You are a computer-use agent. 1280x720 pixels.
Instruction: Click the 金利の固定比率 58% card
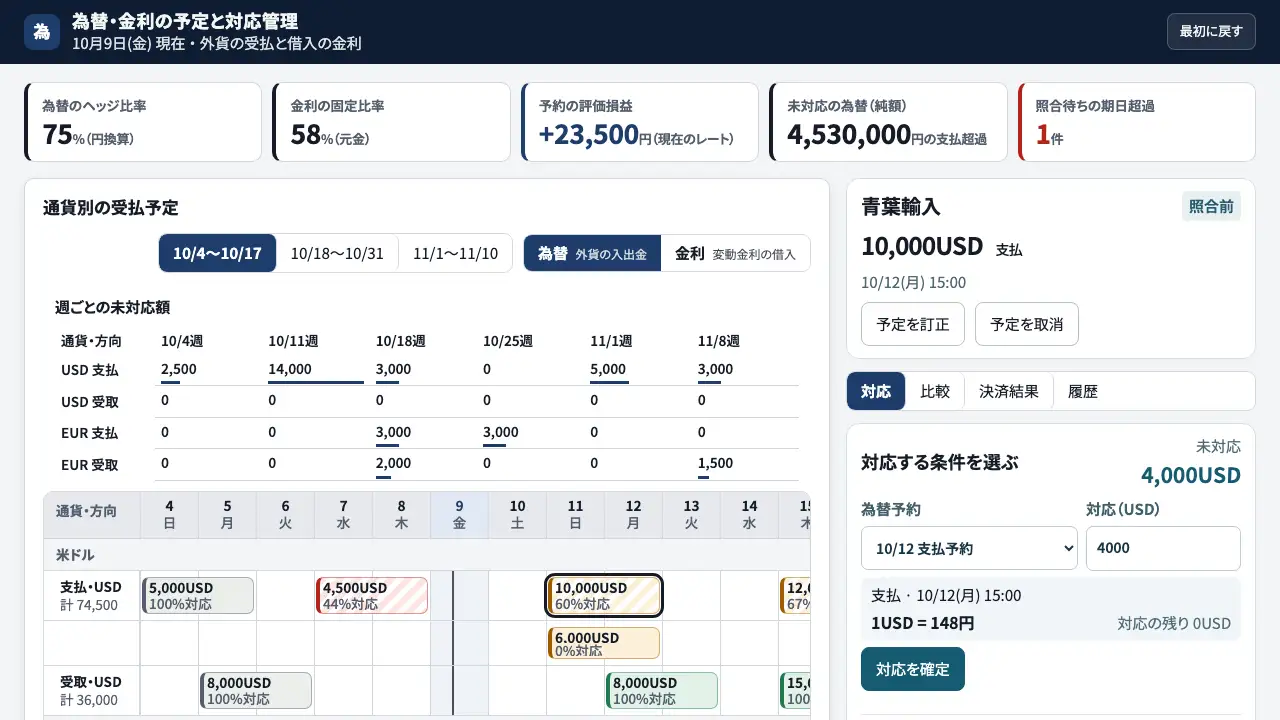coord(391,122)
